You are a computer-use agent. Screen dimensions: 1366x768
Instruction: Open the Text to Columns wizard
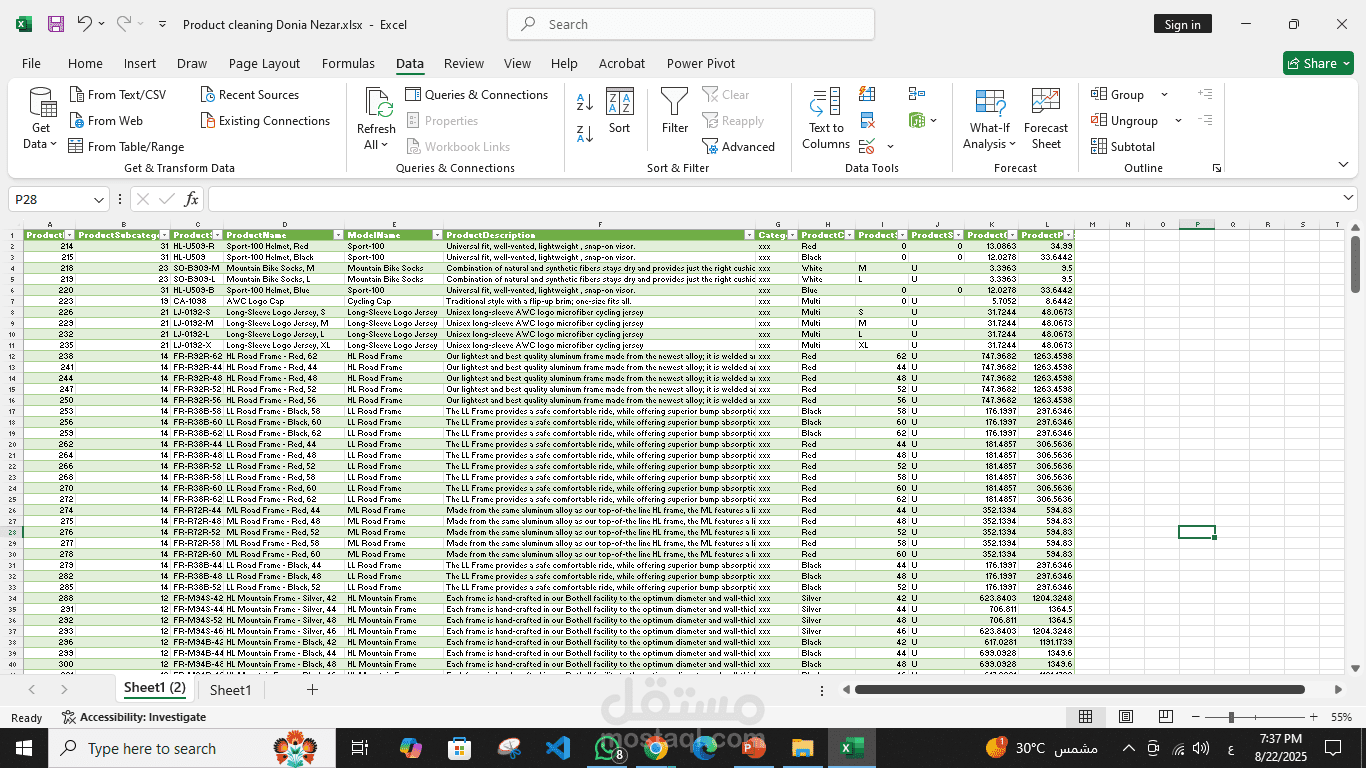coord(826,118)
